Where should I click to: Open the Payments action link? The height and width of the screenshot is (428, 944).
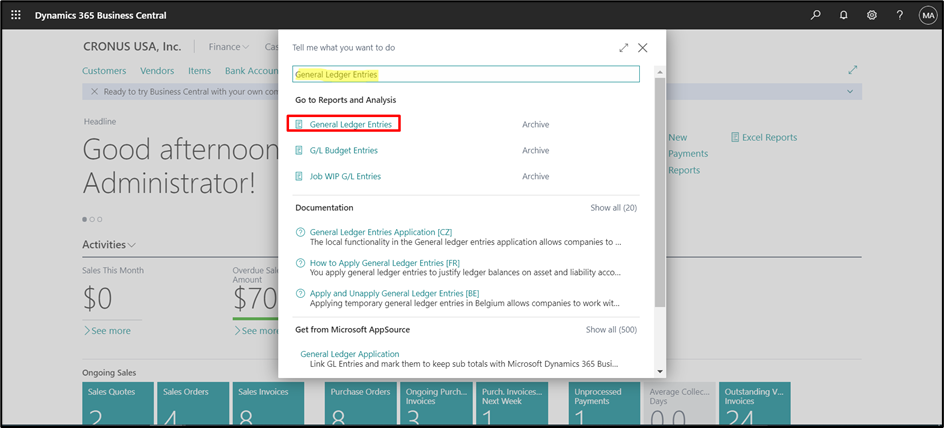(x=688, y=154)
